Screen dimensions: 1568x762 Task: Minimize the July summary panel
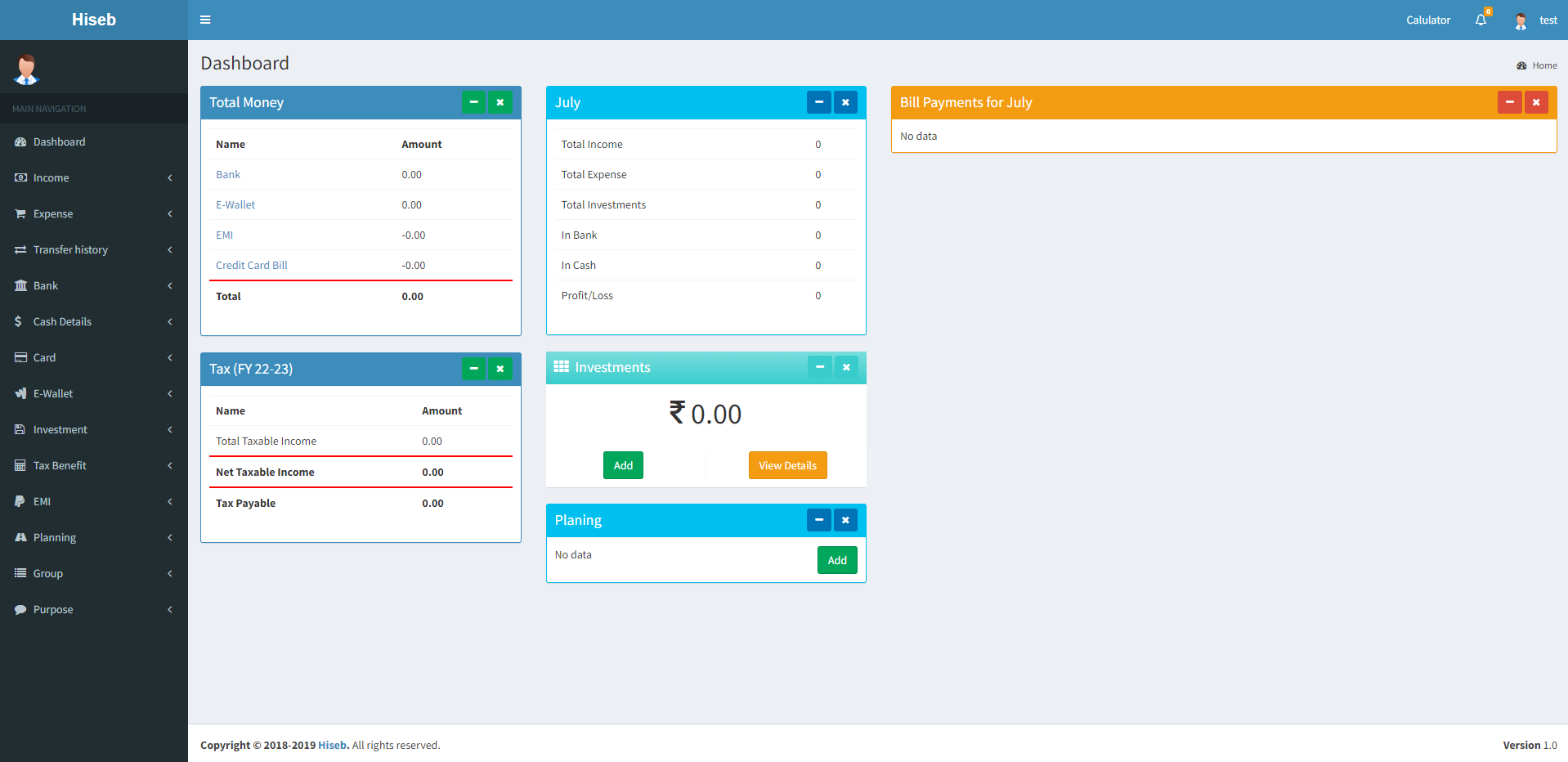[818, 102]
